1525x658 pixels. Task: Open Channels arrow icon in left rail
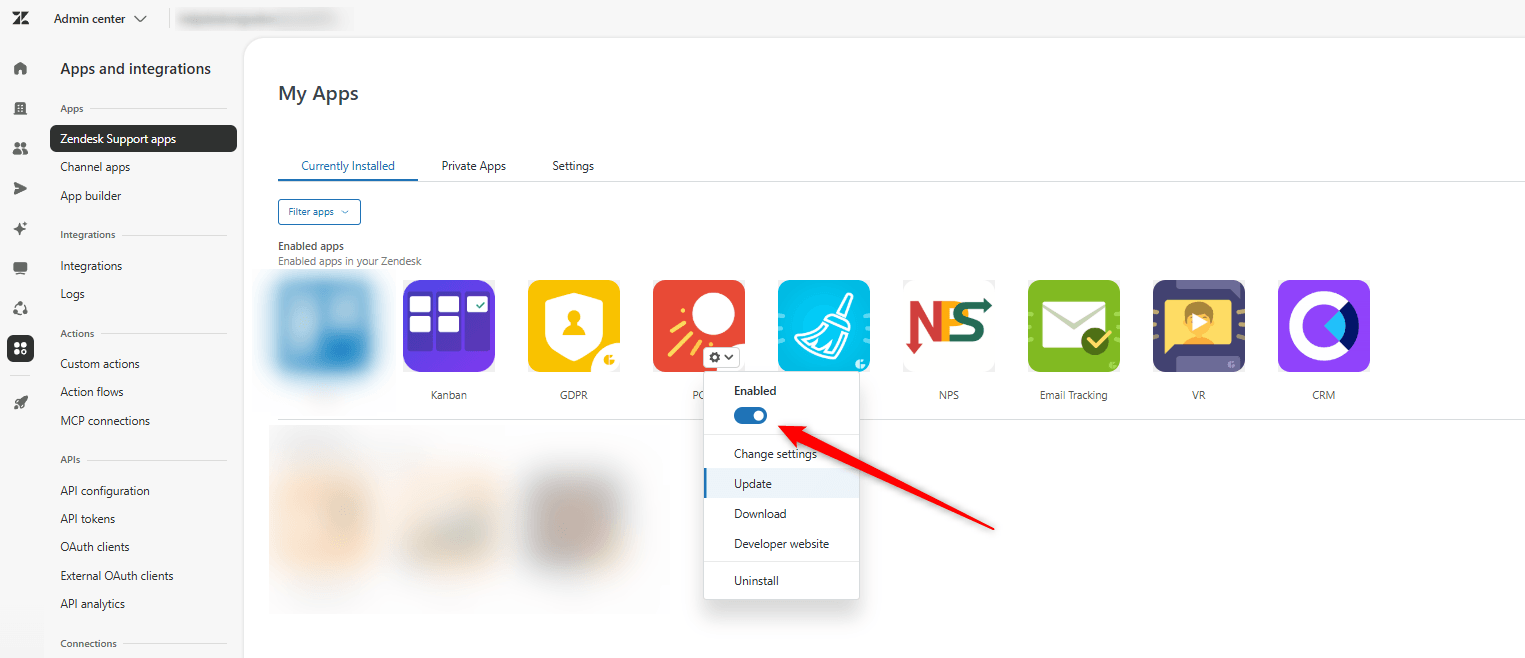20,188
